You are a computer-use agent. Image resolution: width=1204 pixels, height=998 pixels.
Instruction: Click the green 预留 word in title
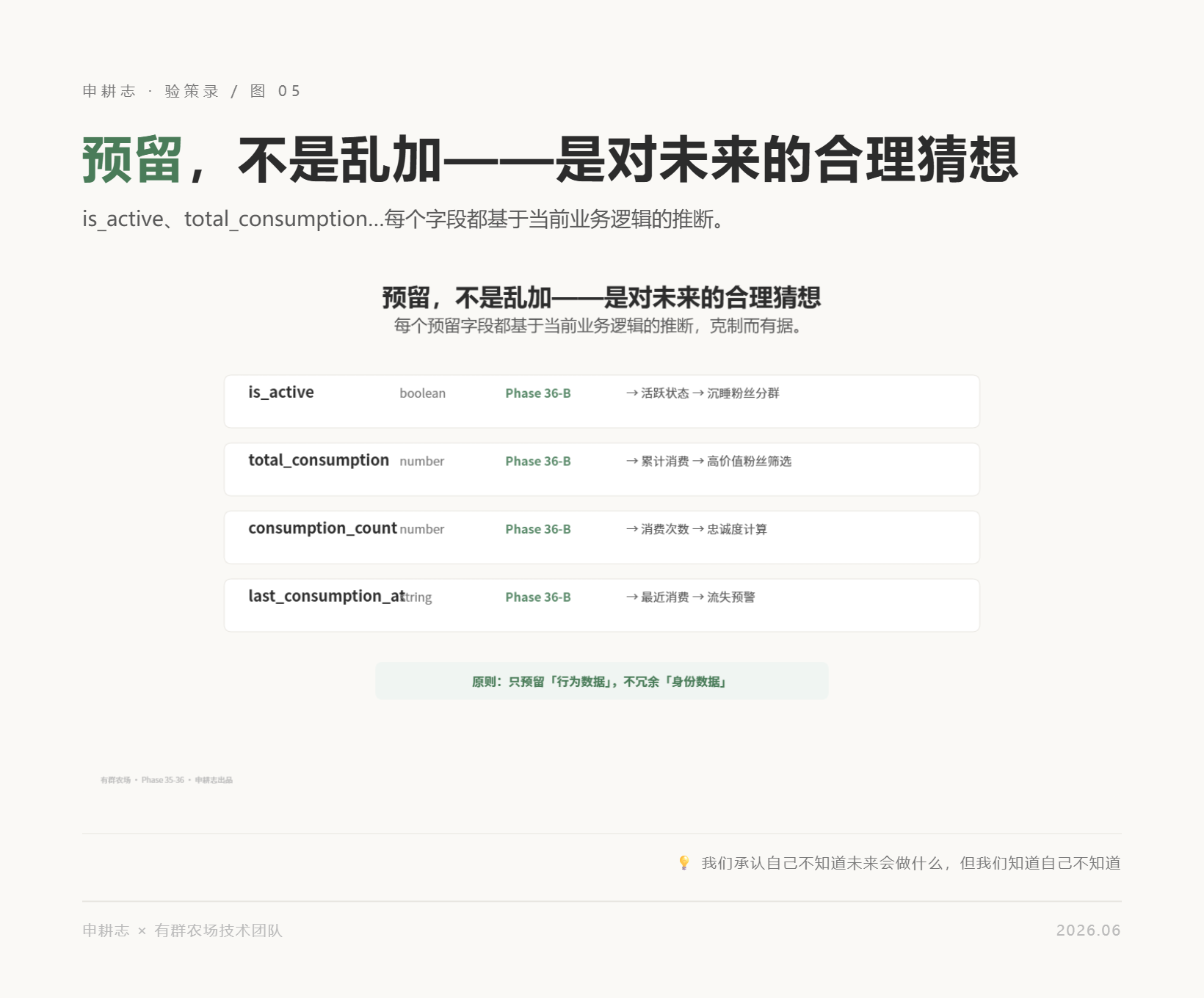[132, 159]
